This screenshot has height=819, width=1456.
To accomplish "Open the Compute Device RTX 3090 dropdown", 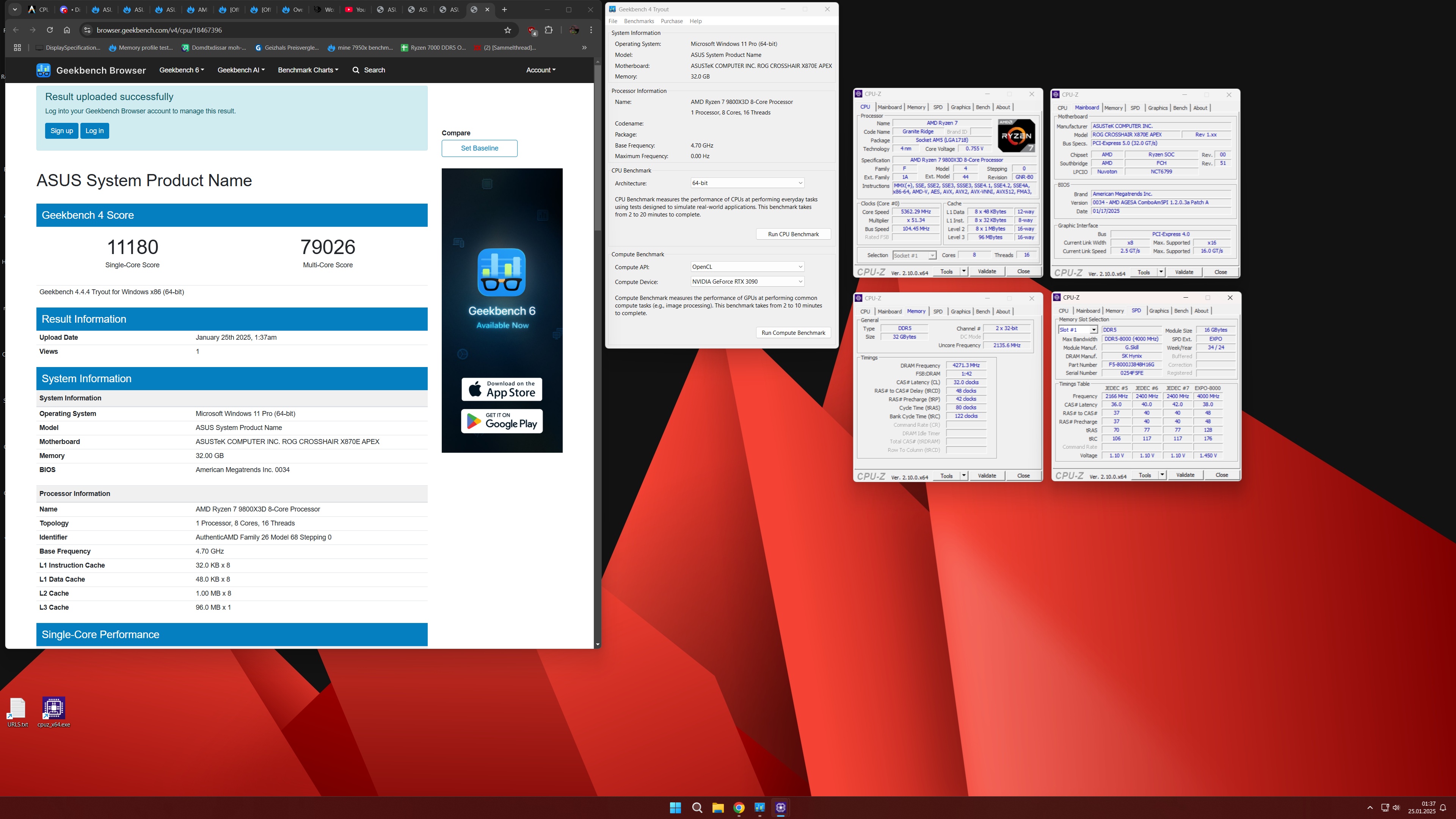I will (x=747, y=281).
